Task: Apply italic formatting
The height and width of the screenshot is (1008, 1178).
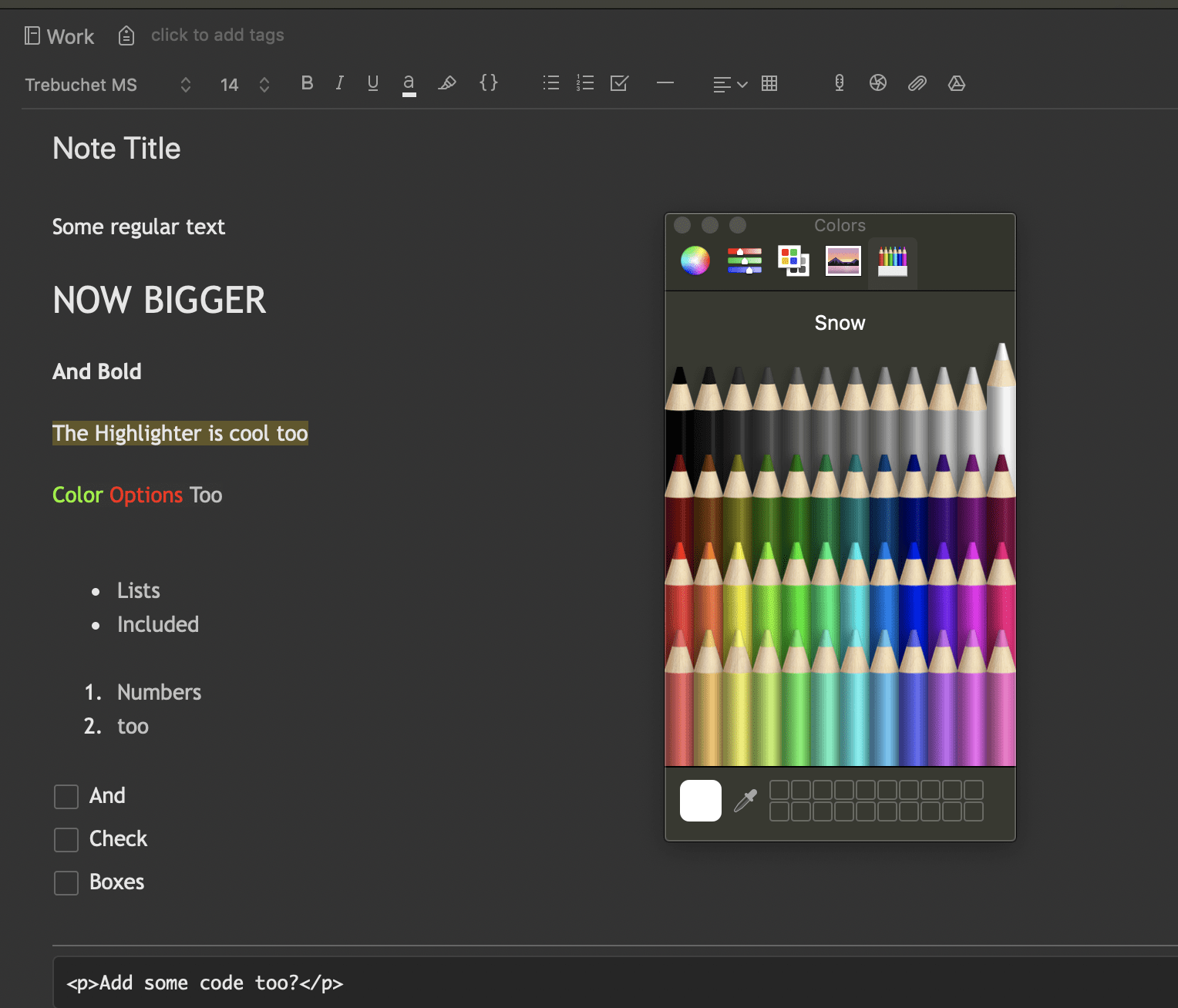Action: [339, 83]
